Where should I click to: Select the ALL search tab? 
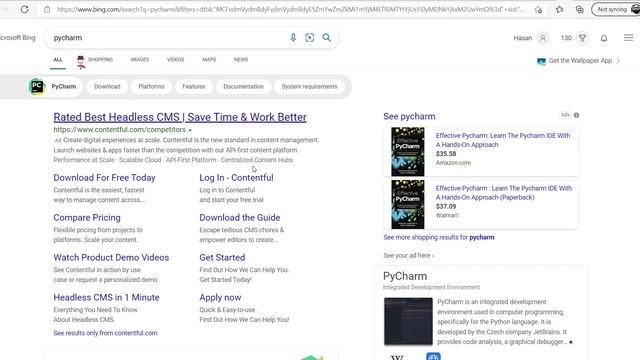coord(58,60)
